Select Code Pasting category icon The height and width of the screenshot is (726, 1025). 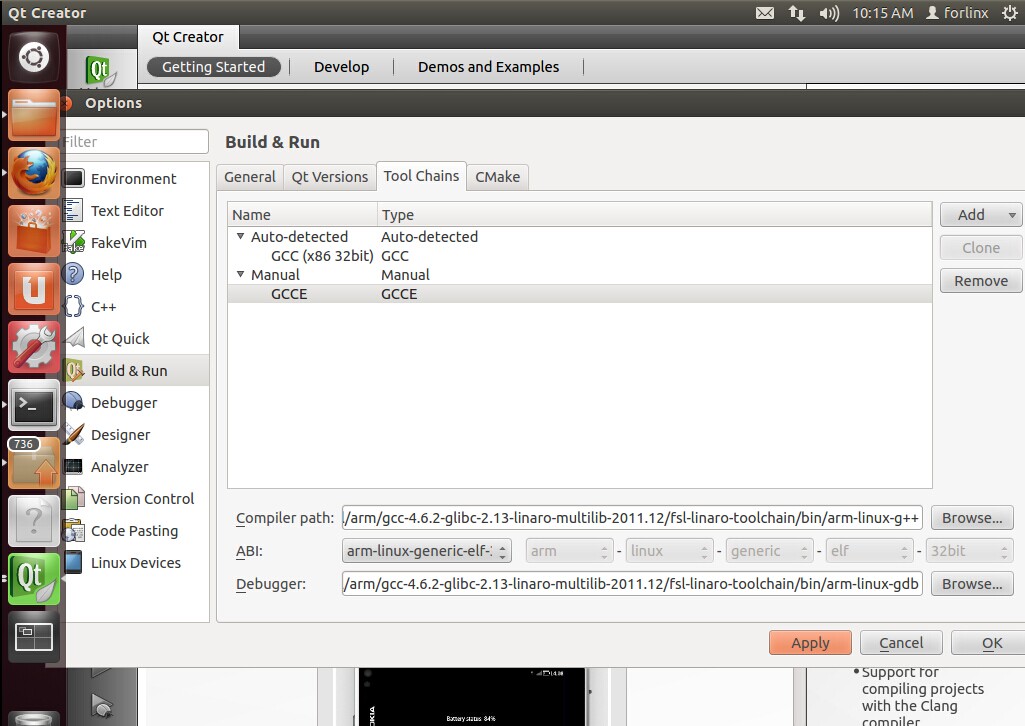pyautogui.click(x=74, y=530)
